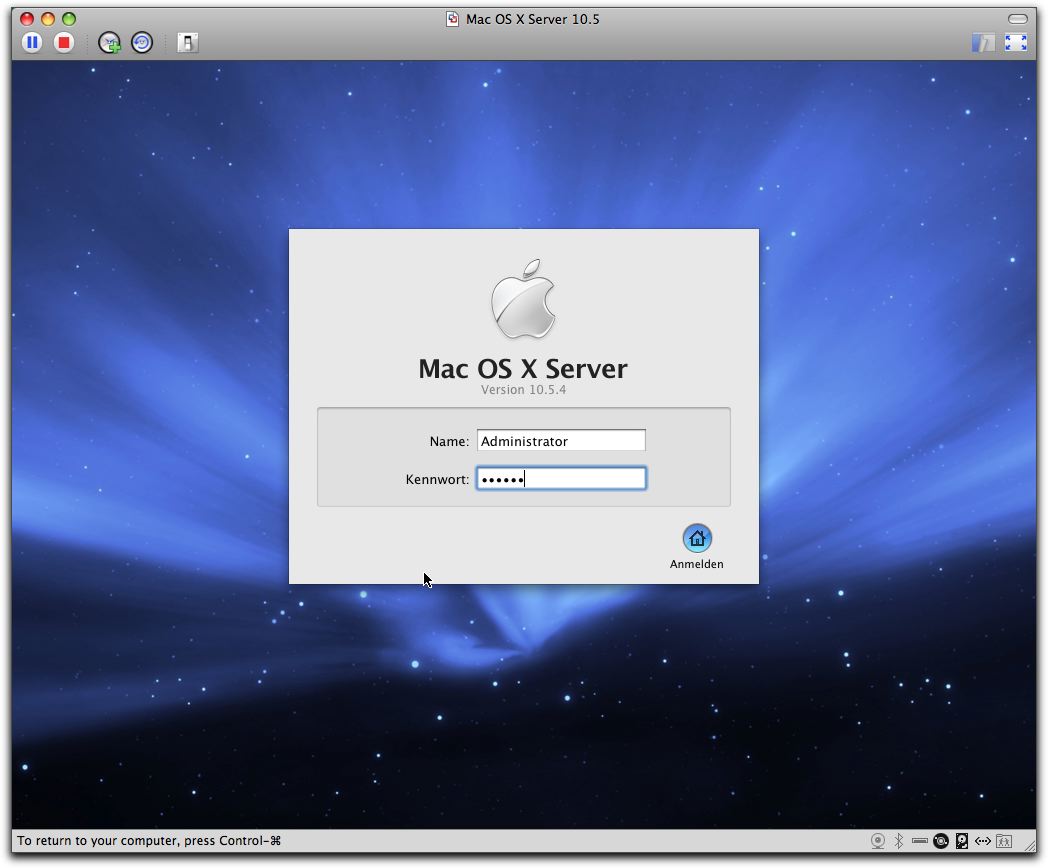
Task: Enter full screen view mode
Action: click(1015, 43)
